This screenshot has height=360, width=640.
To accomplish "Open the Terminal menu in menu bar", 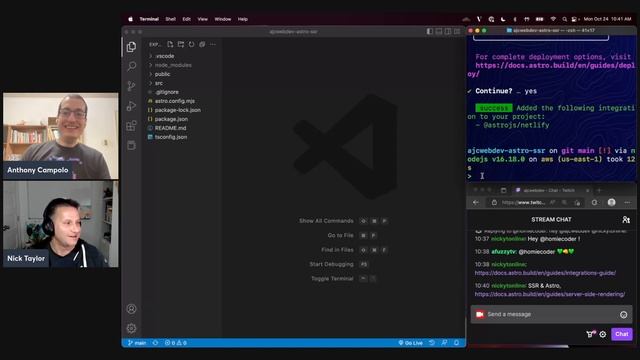I will (x=149, y=19).
